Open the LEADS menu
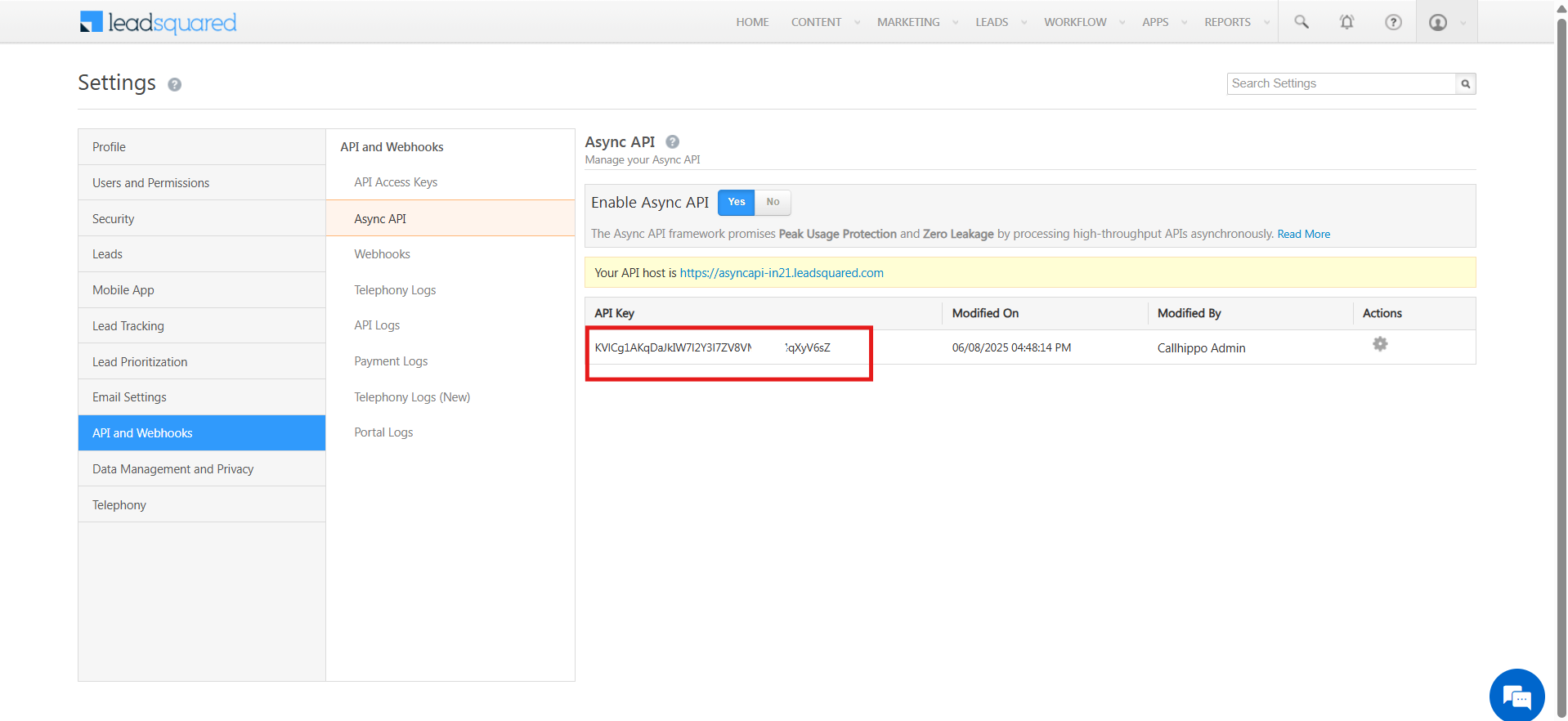1568x721 pixels. [992, 22]
